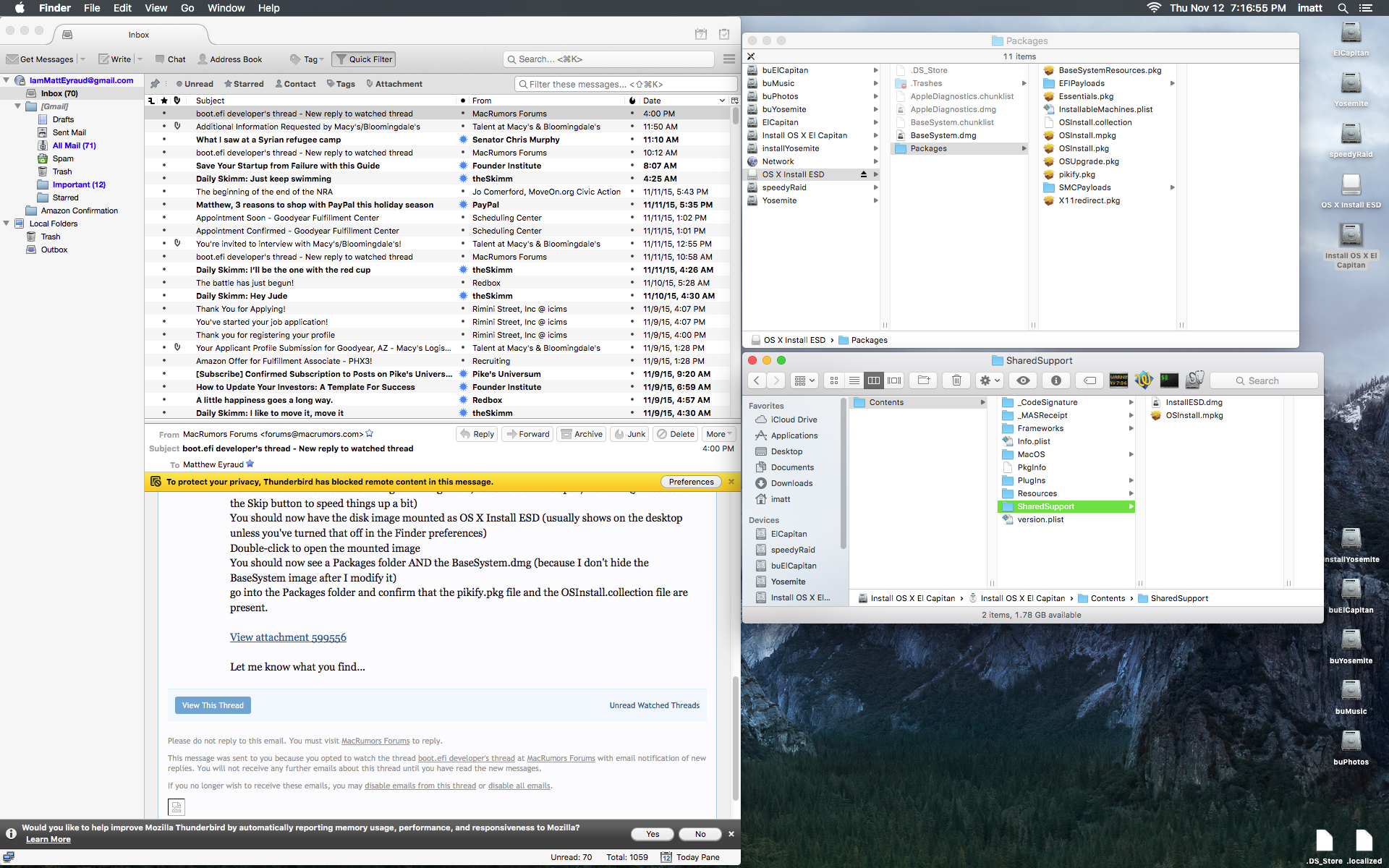This screenshot has height=868, width=1389.
Task: Toggle star next to recipient Matthew Eyraud
Action: tap(250, 464)
